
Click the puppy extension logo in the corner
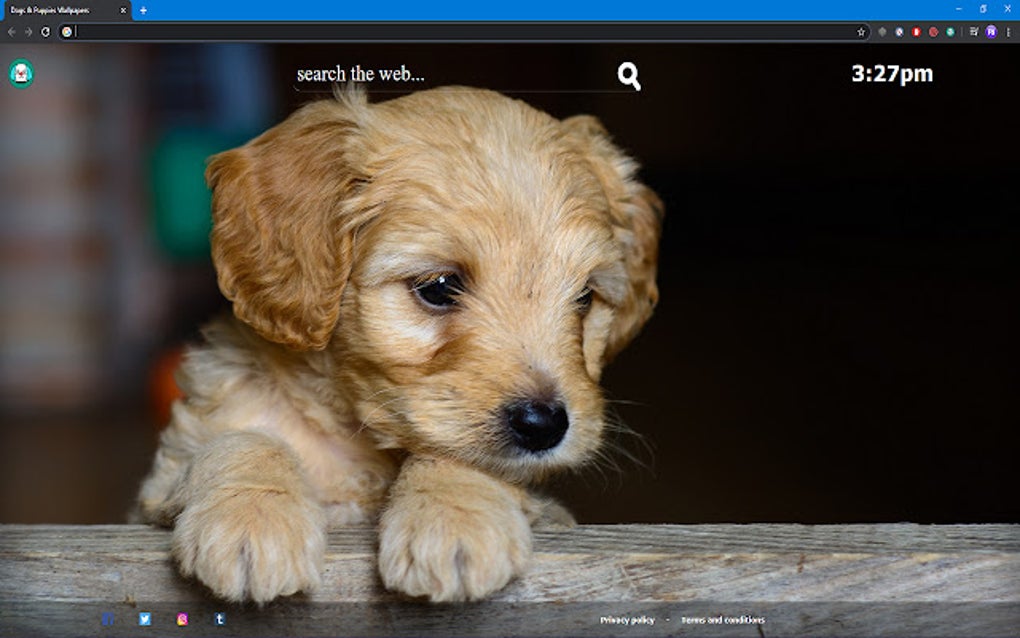click(x=20, y=73)
